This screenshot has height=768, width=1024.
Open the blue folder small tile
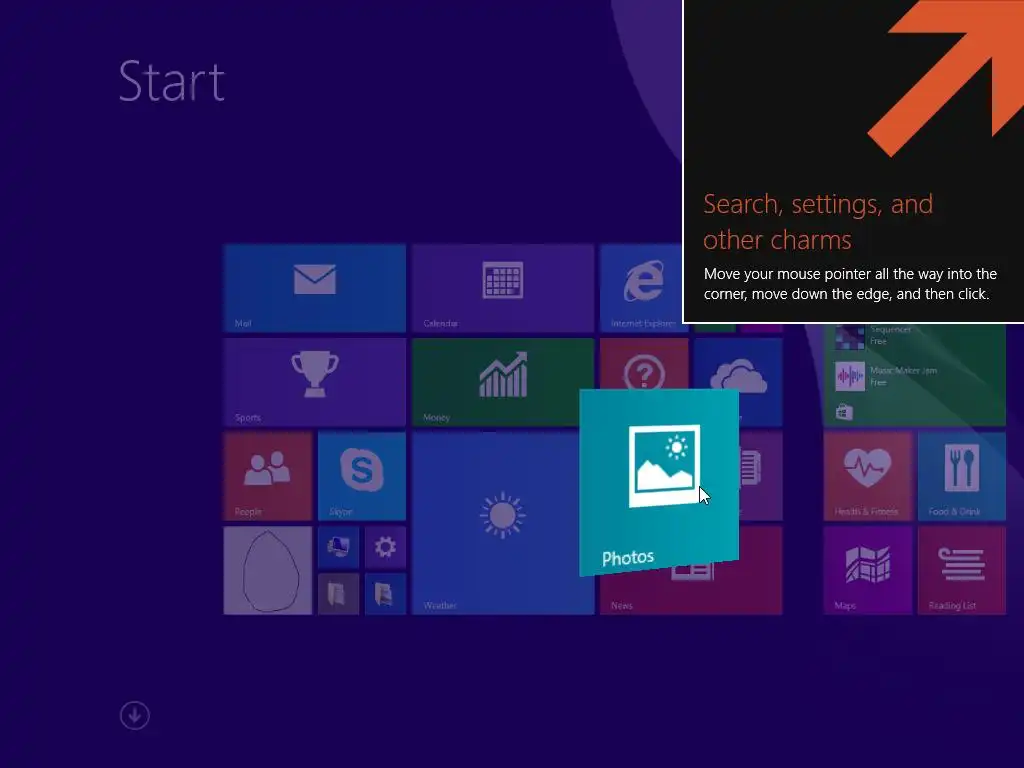[x=385, y=594]
